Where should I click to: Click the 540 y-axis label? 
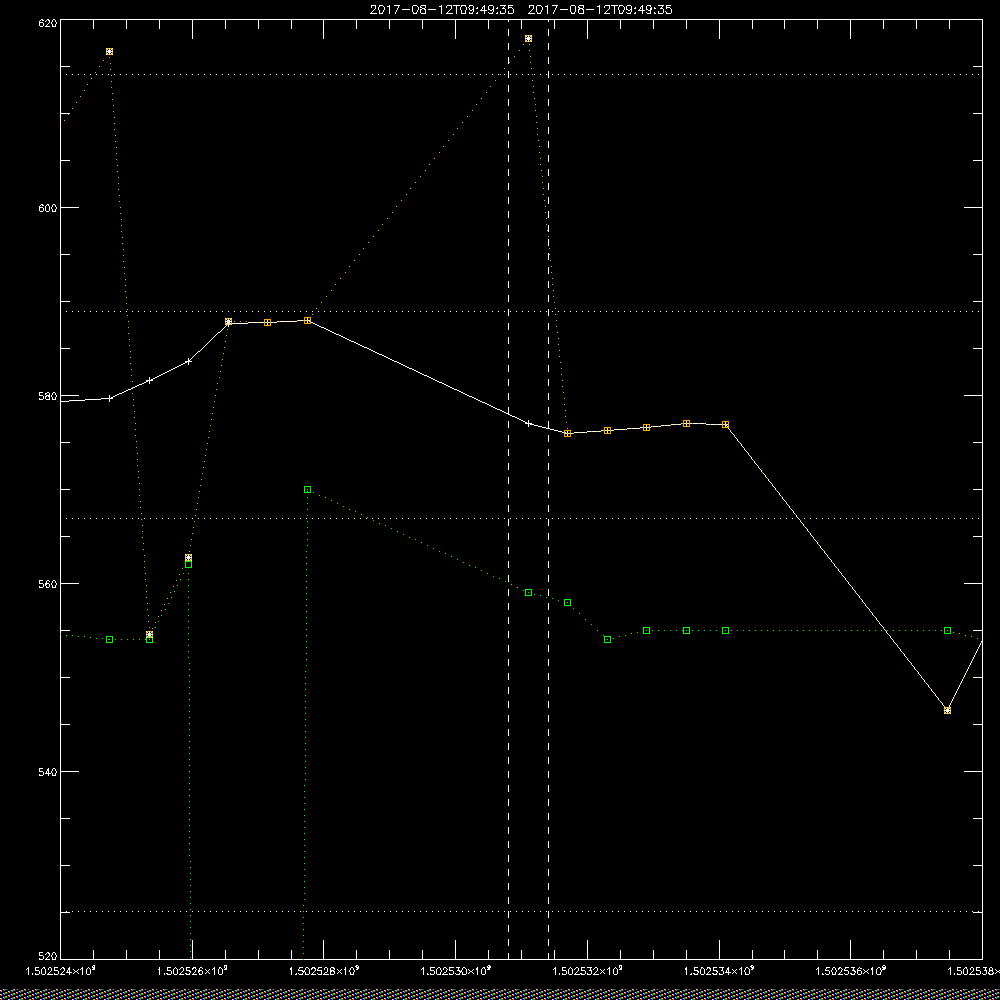(48, 772)
